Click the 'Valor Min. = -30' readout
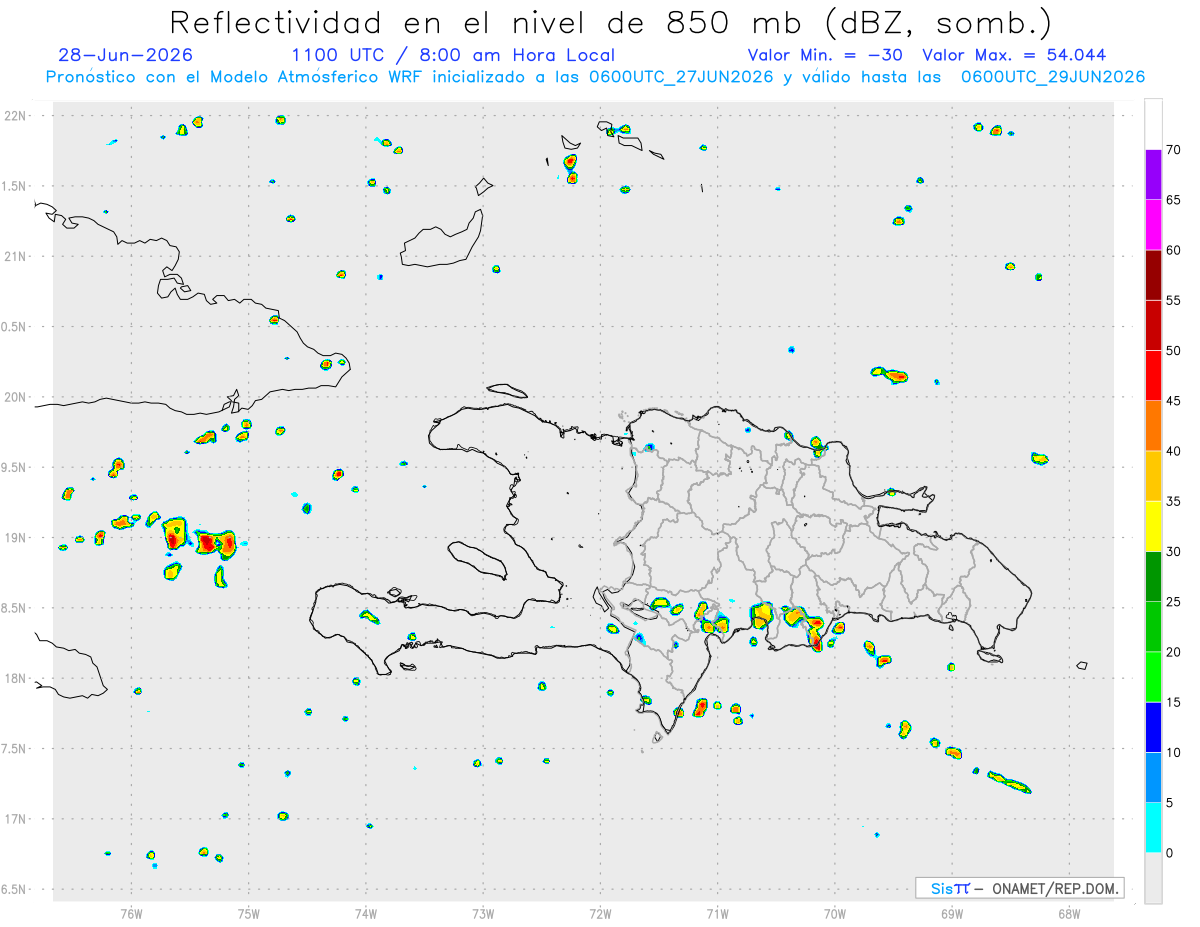 click(x=825, y=55)
